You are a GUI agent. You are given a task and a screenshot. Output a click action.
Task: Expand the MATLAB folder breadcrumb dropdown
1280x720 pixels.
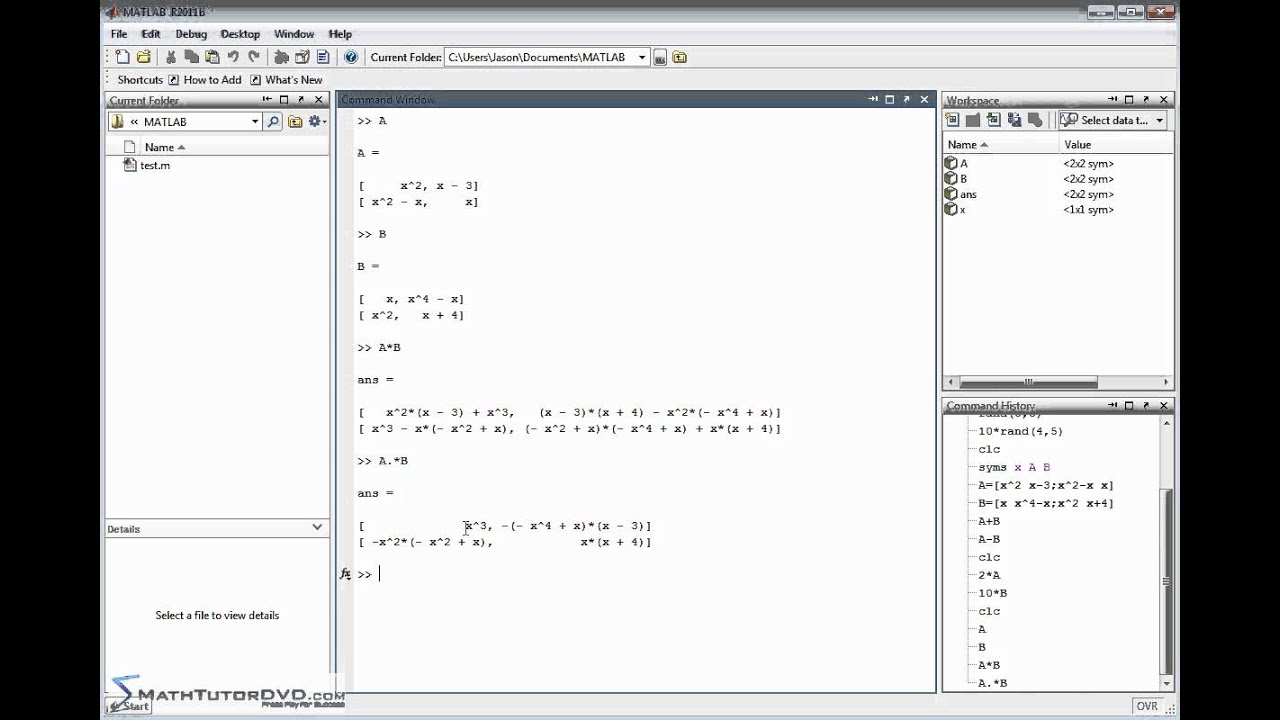255,122
